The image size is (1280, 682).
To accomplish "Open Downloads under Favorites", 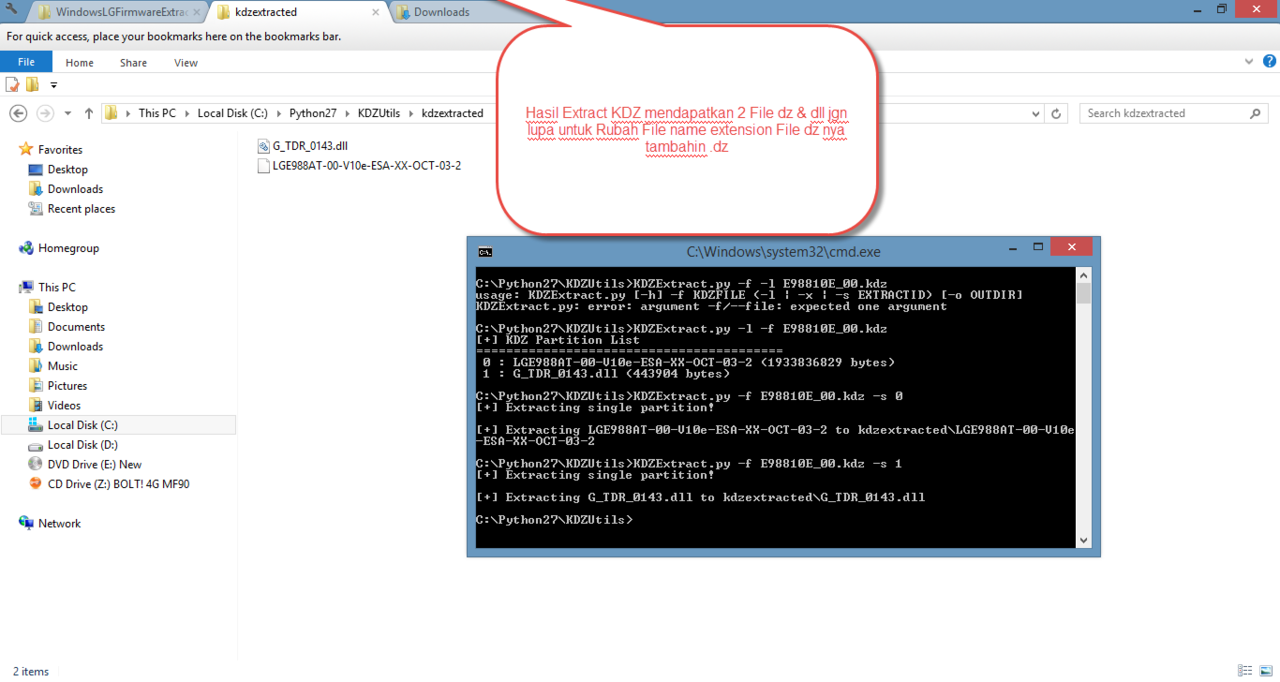I will (x=75, y=189).
